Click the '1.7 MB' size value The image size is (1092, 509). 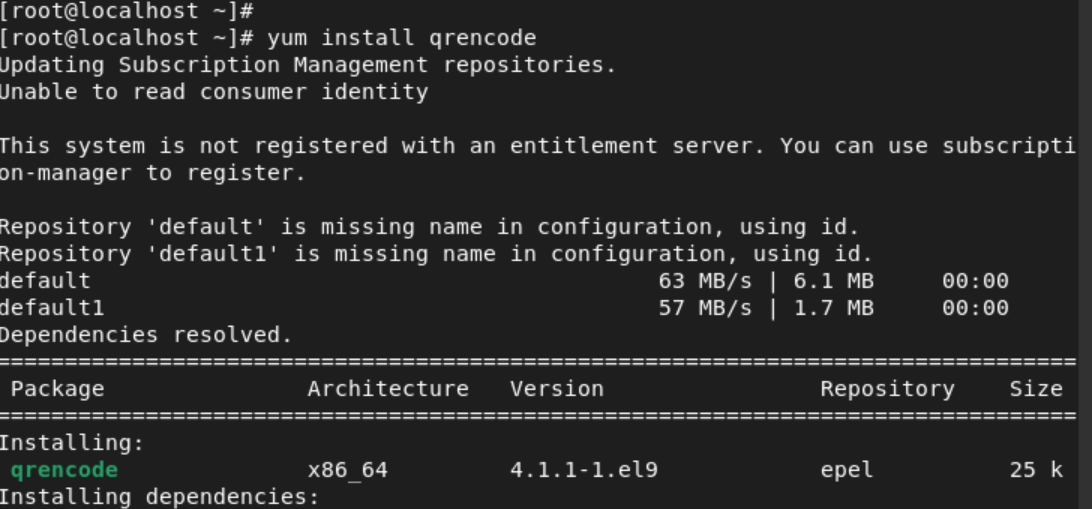pos(834,308)
